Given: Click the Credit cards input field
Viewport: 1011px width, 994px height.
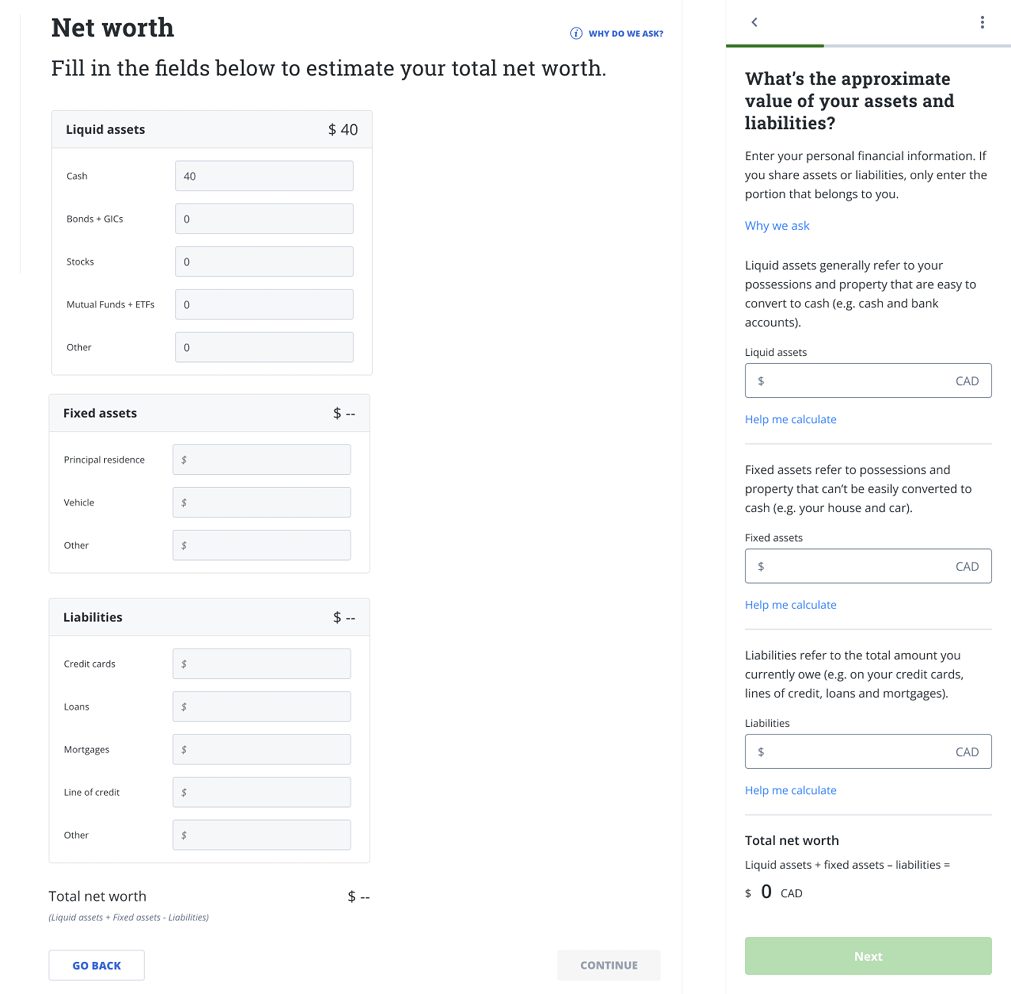Looking at the screenshot, I should [x=261, y=663].
